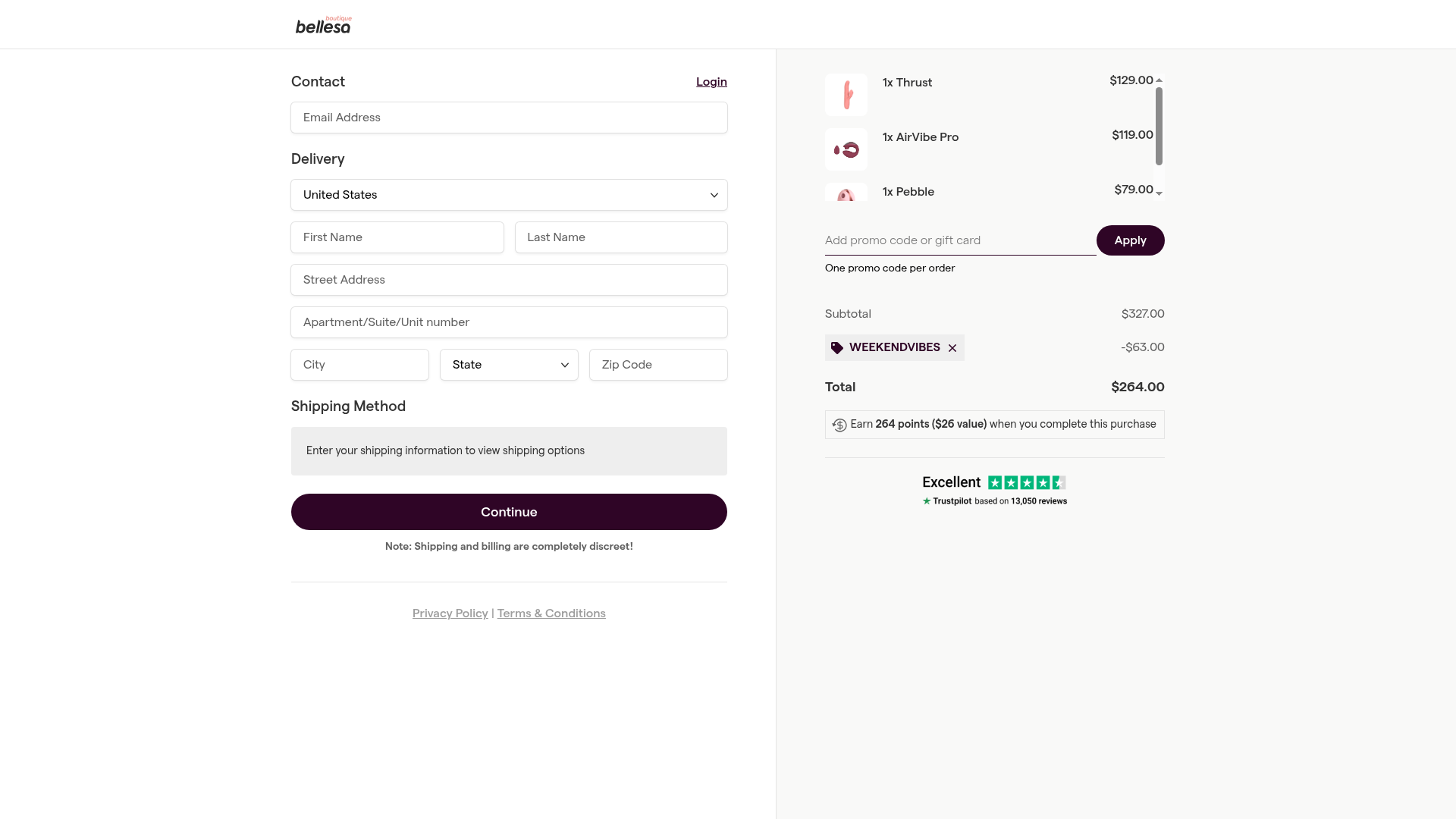Open the Thrust product thumbnail
Image resolution: width=1456 pixels, height=819 pixels.
[846, 95]
